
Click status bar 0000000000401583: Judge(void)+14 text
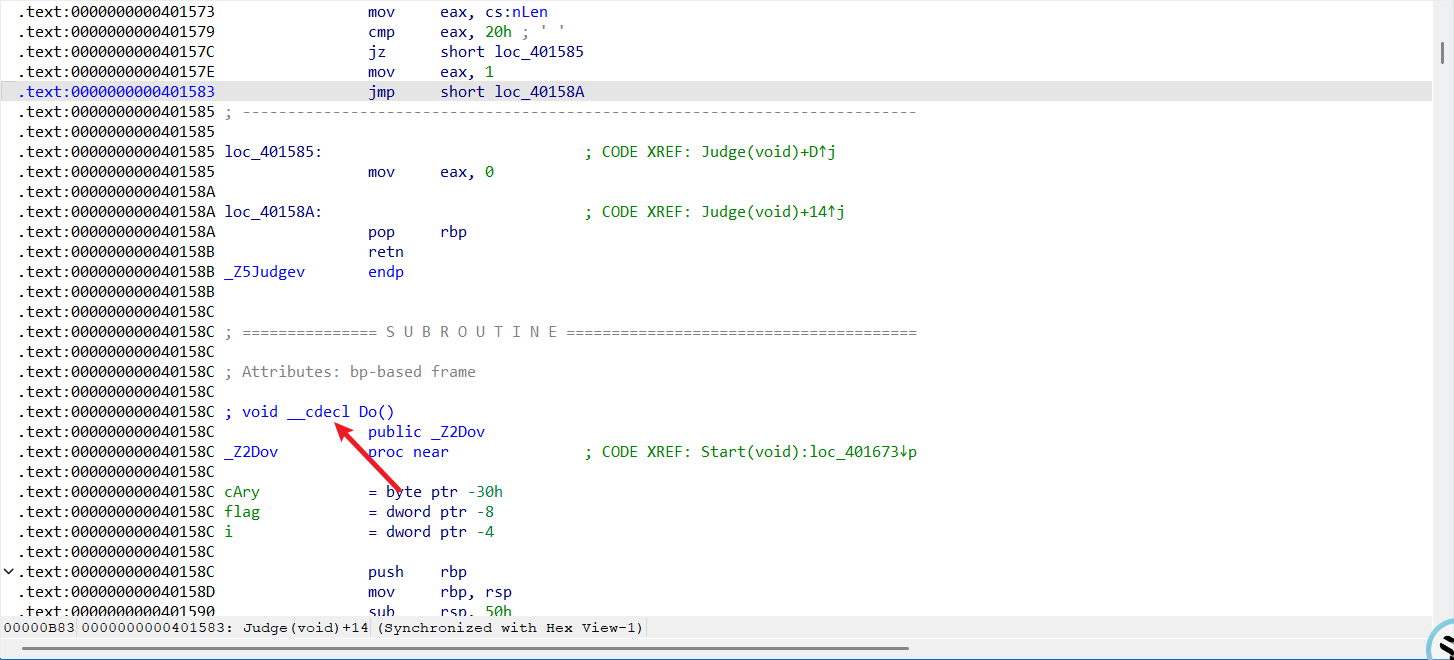pyautogui.click(x=224, y=628)
